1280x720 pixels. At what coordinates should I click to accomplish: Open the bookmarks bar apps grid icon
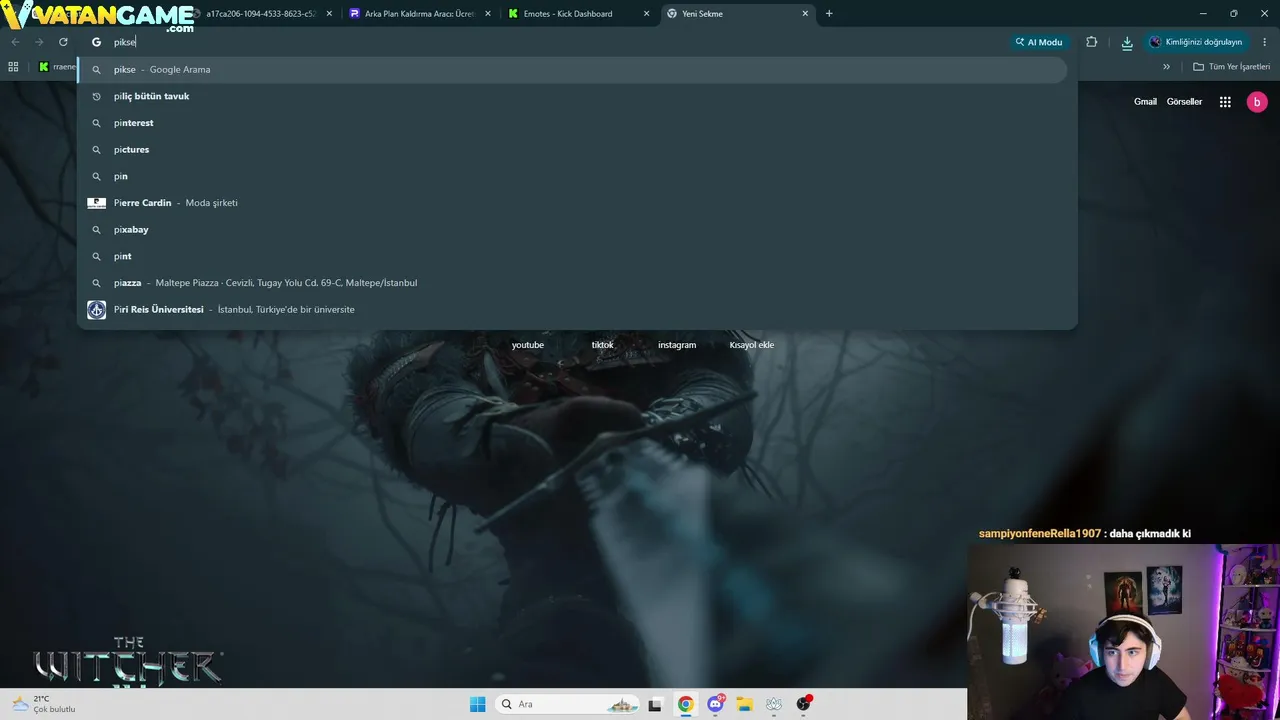click(13, 67)
